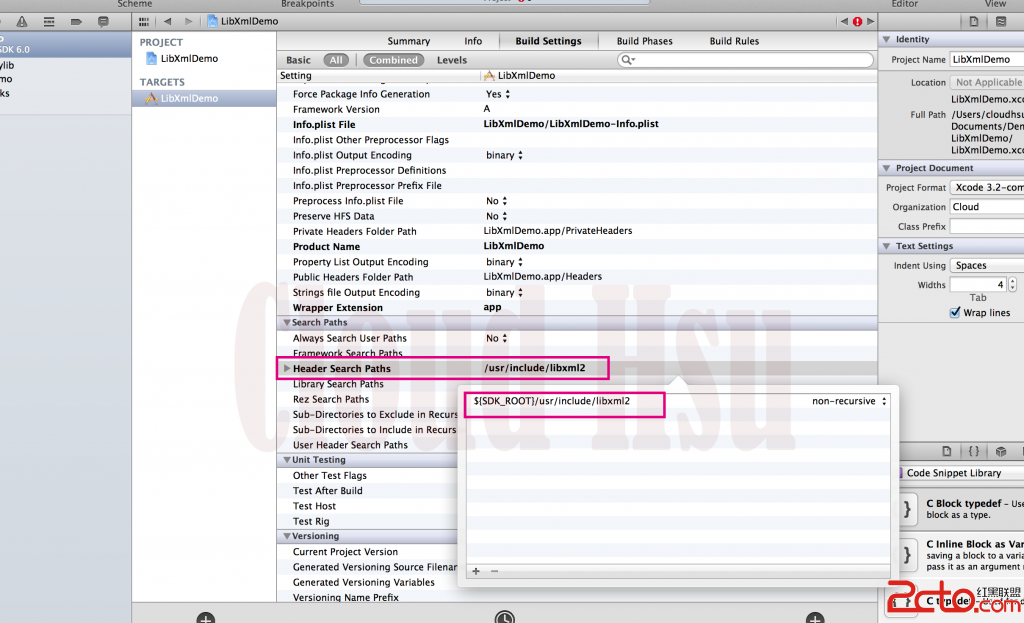Select the All settings filter
This screenshot has width=1024, height=623.
pos(336,60)
